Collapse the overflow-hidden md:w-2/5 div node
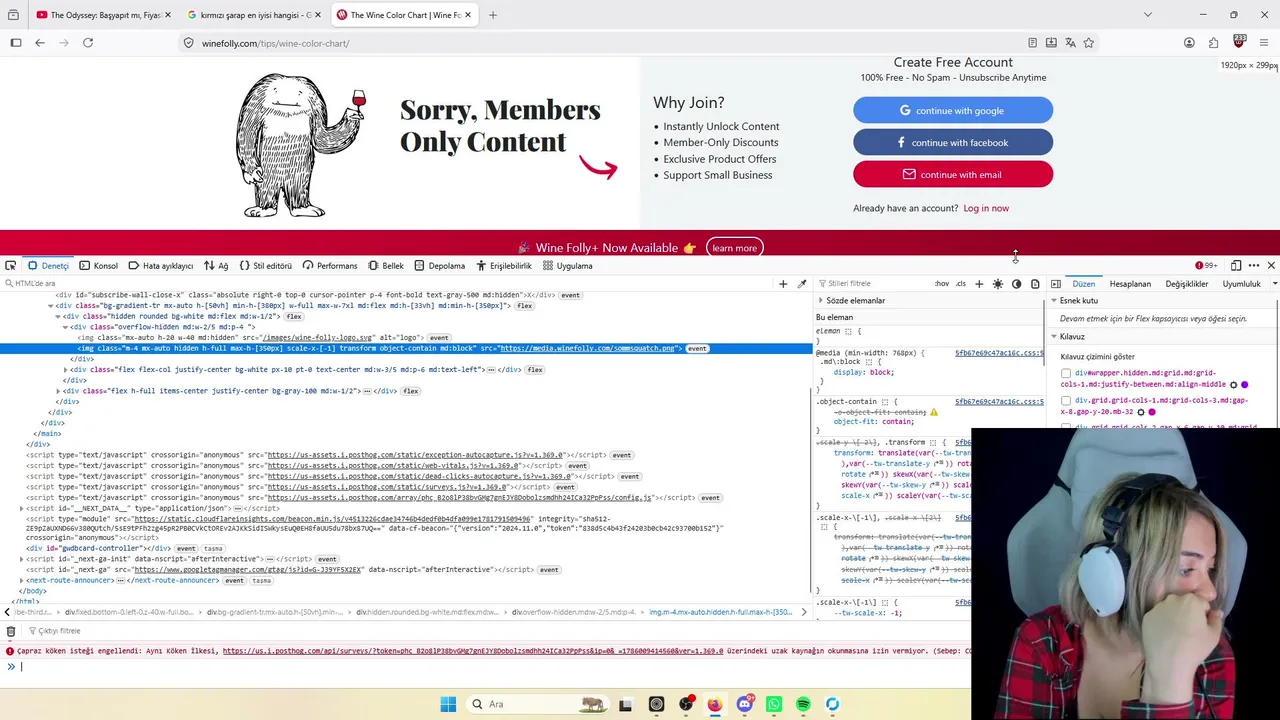This screenshot has width=1280, height=720. (x=66, y=327)
